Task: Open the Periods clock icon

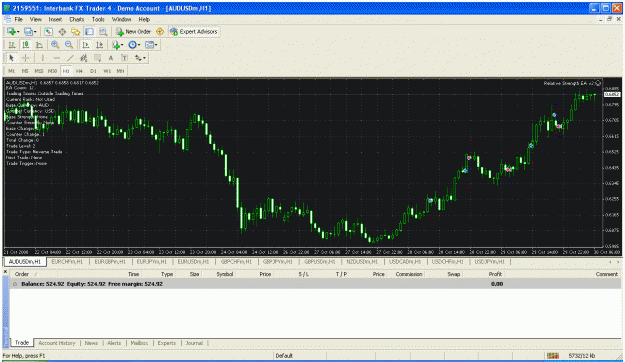Action: coord(132,45)
